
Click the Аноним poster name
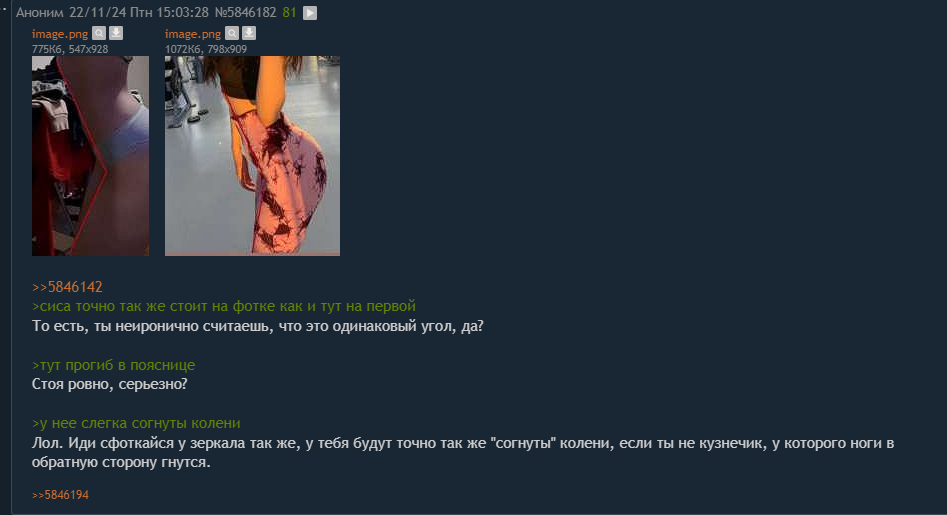(x=40, y=13)
